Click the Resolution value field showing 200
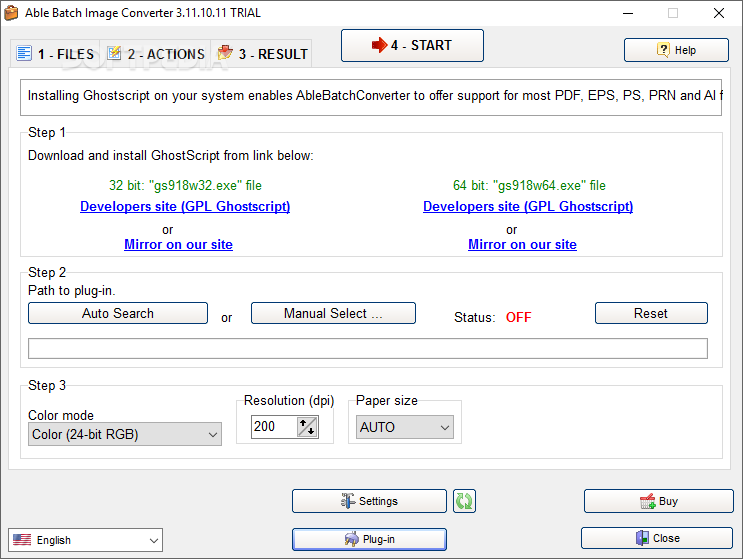743x559 pixels. pos(274,427)
